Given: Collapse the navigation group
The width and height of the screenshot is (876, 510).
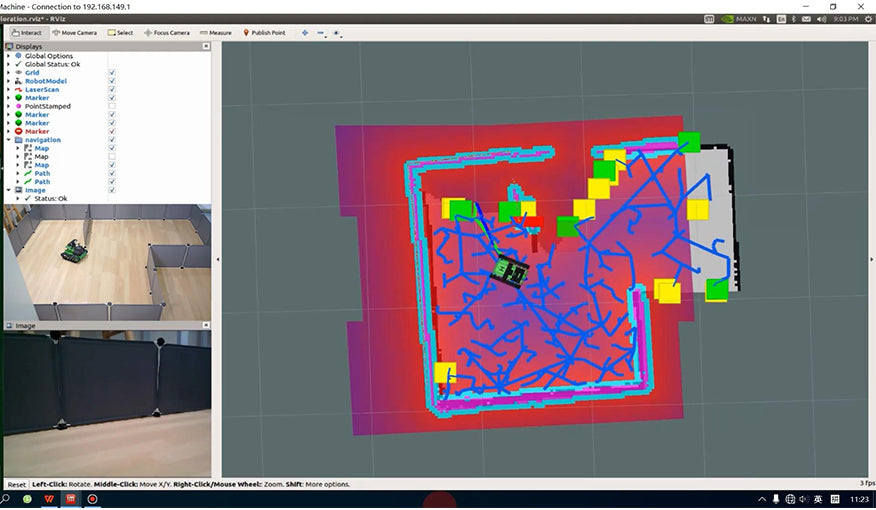Looking at the screenshot, I should click(8, 140).
